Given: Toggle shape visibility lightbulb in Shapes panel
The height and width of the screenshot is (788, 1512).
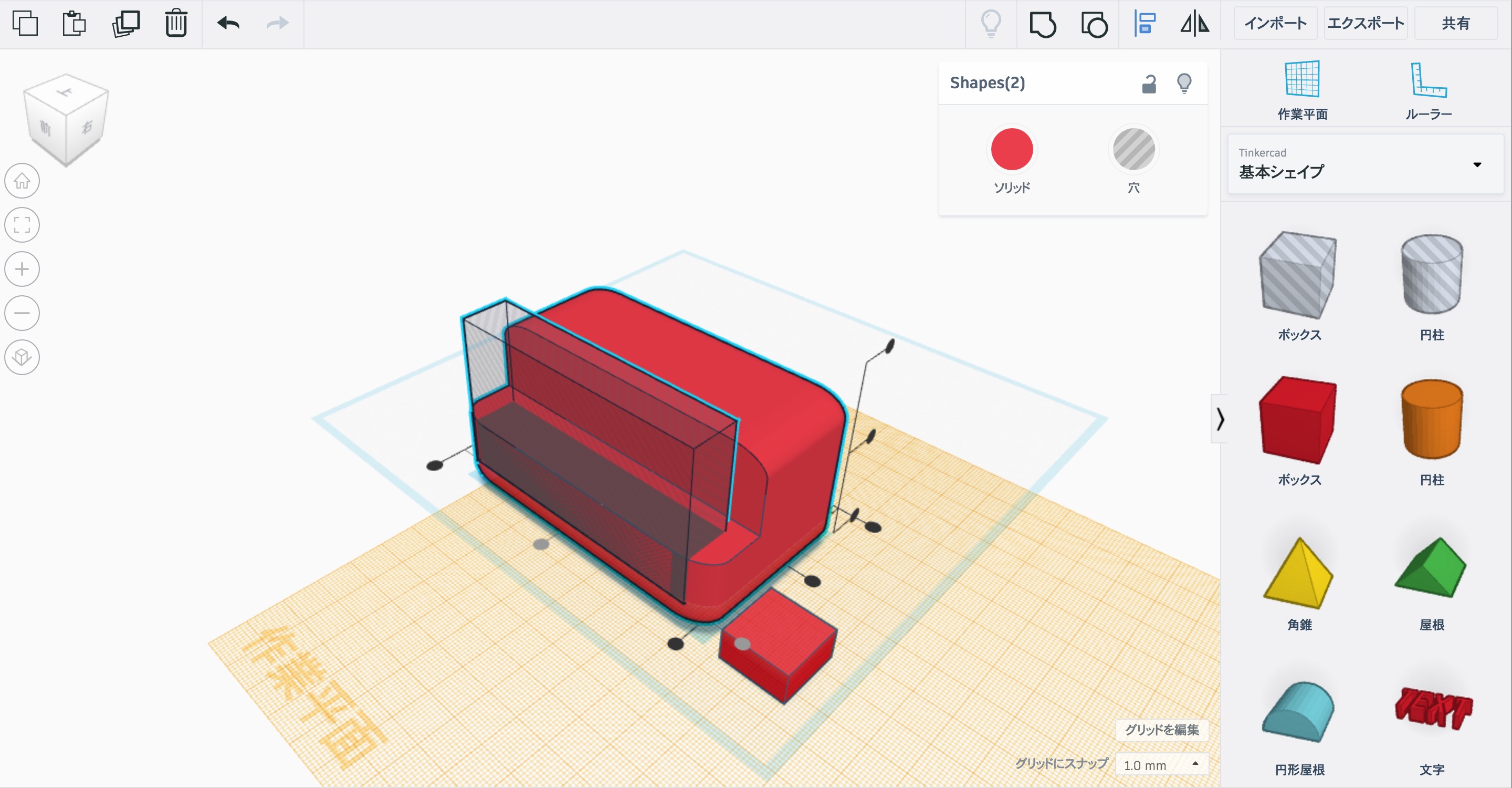Looking at the screenshot, I should [x=1184, y=84].
